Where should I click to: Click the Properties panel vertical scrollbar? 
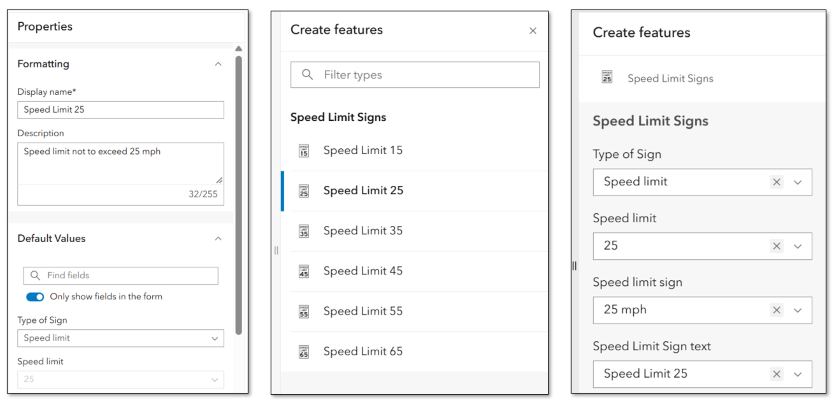click(238, 195)
